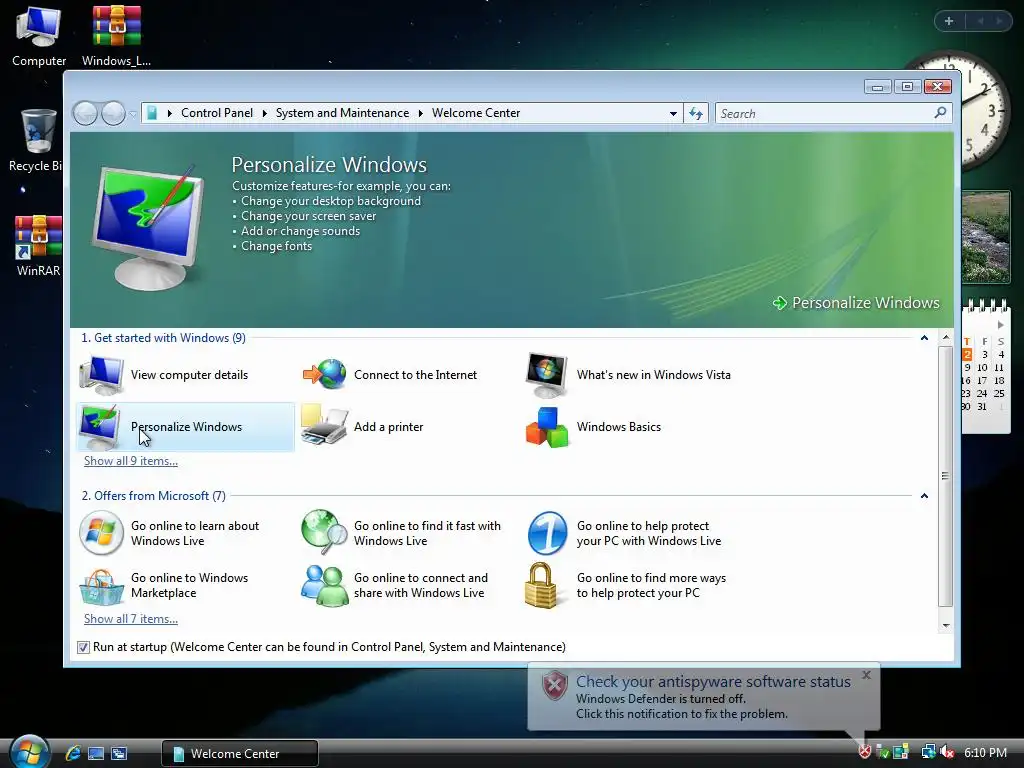Click Go online to Windows Marketplace text
Image resolution: width=1024 pixels, height=768 pixels.
pos(189,585)
